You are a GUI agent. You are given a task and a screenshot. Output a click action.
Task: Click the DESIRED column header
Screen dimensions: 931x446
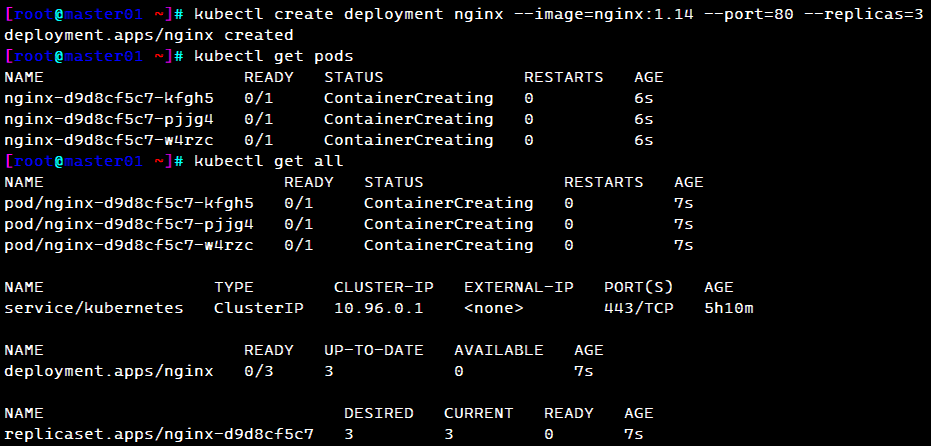coord(379,413)
